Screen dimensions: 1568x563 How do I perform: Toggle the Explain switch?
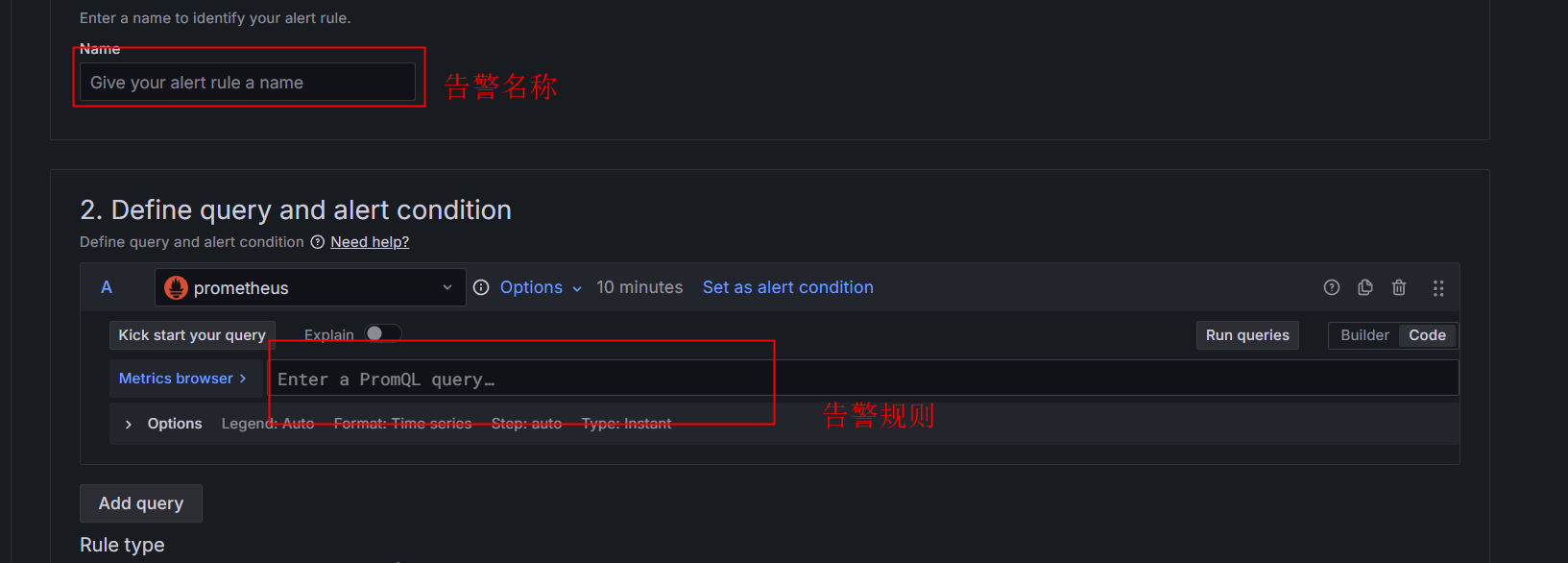(x=383, y=332)
